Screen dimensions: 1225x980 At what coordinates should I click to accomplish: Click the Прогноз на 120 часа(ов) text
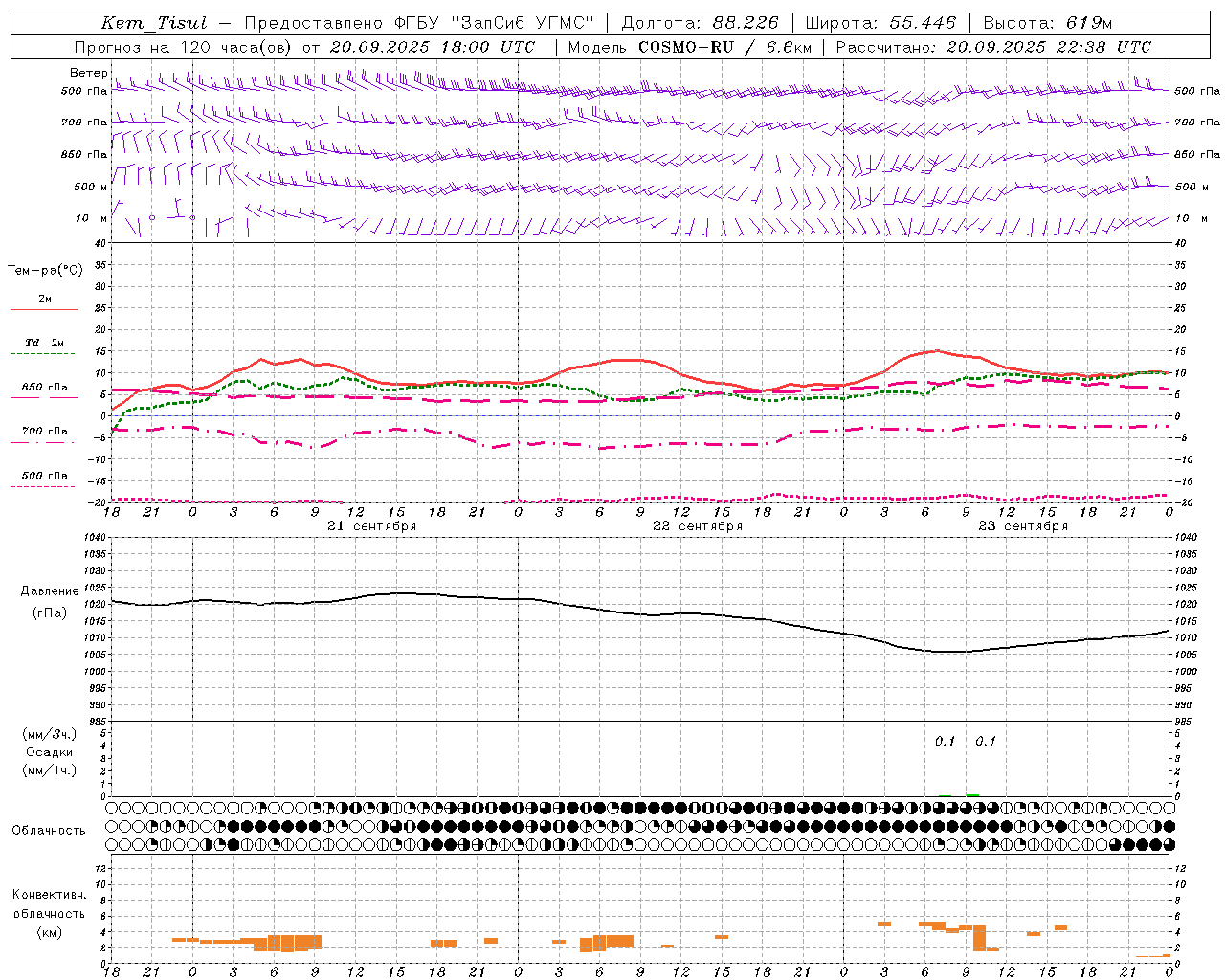(x=183, y=47)
